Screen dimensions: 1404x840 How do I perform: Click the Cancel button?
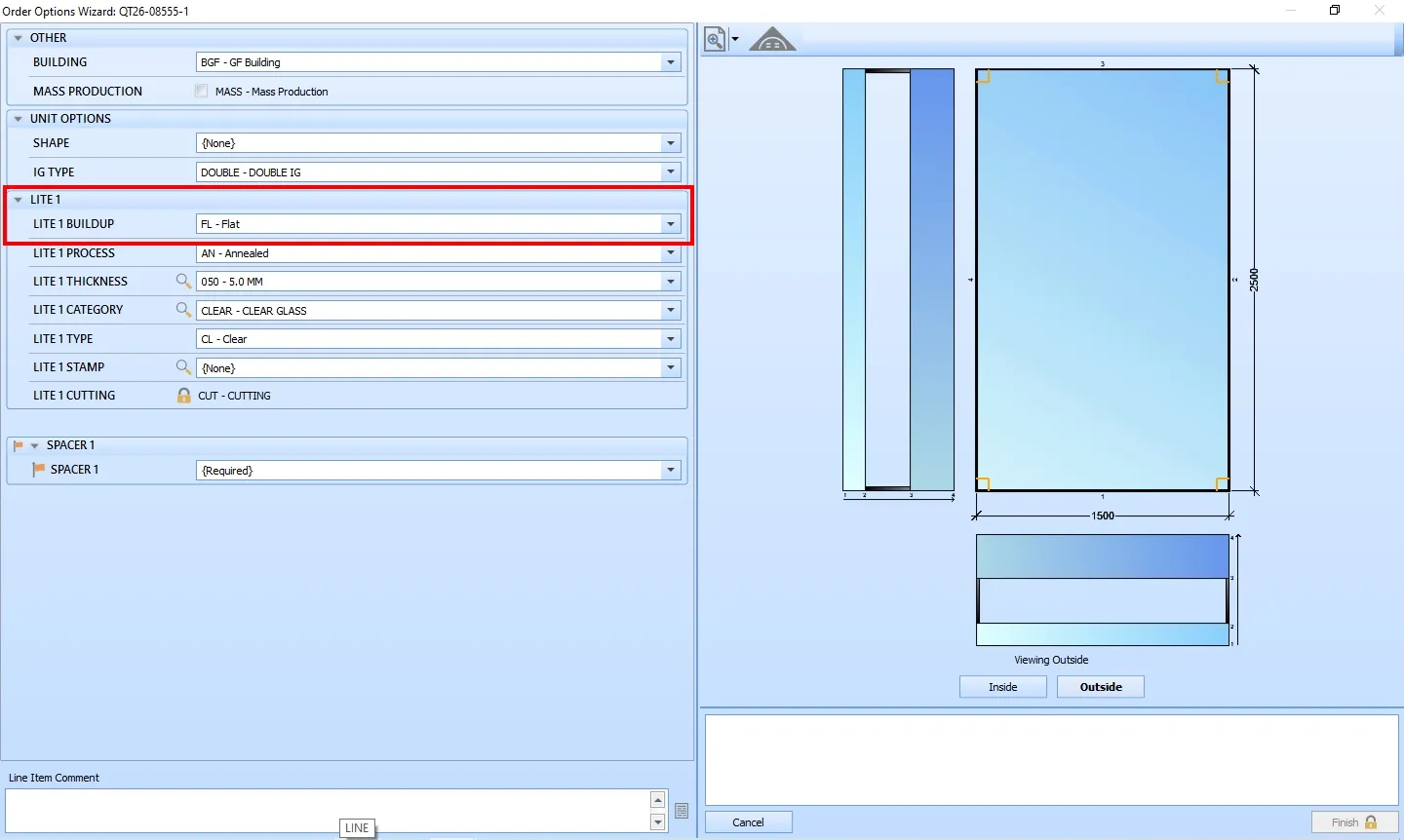click(x=749, y=822)
